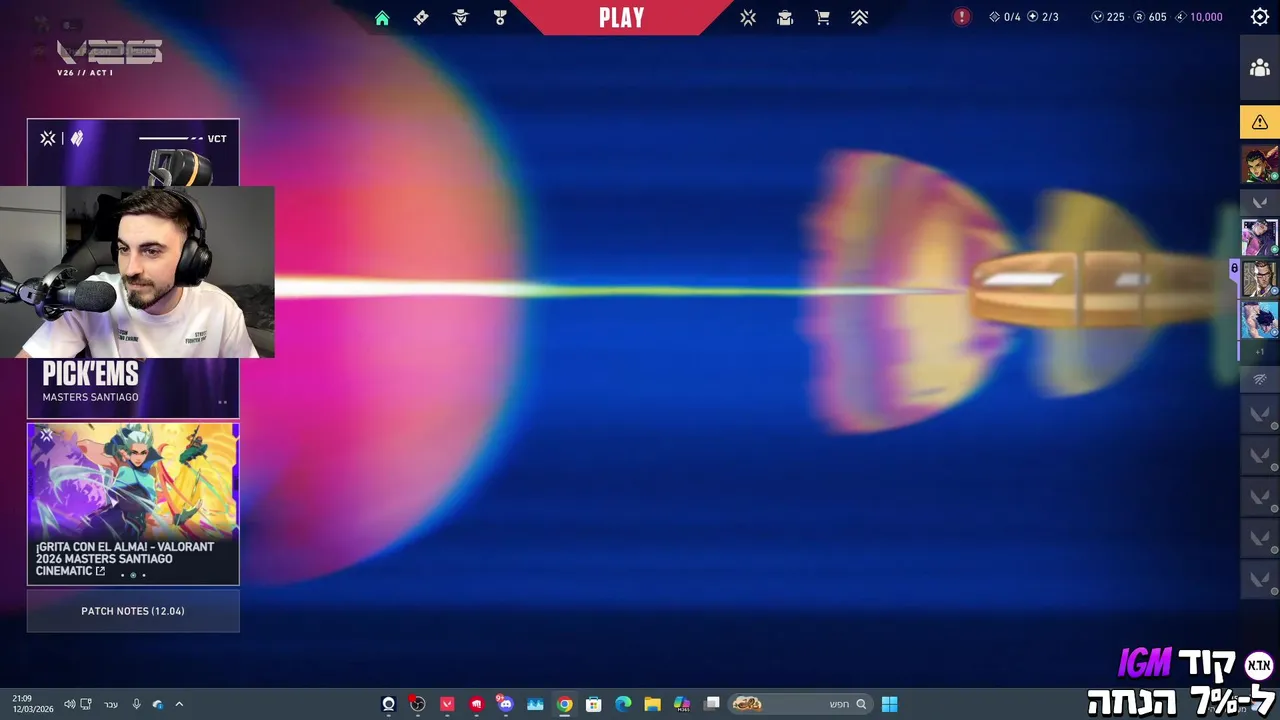Screen dimensions: 1280x720
Task: Open the settings gear icon
Action: (1260, 17)
